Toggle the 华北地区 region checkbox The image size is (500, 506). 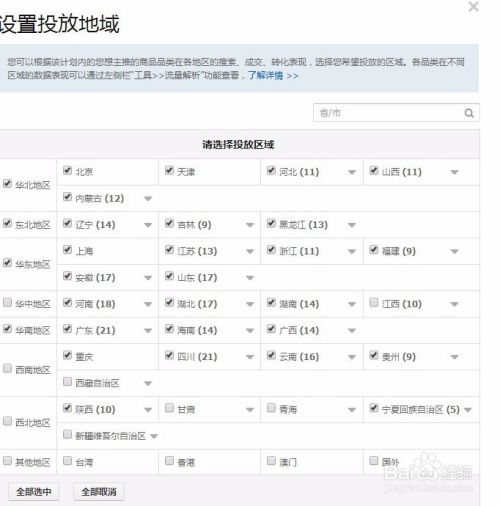[7, 183]
